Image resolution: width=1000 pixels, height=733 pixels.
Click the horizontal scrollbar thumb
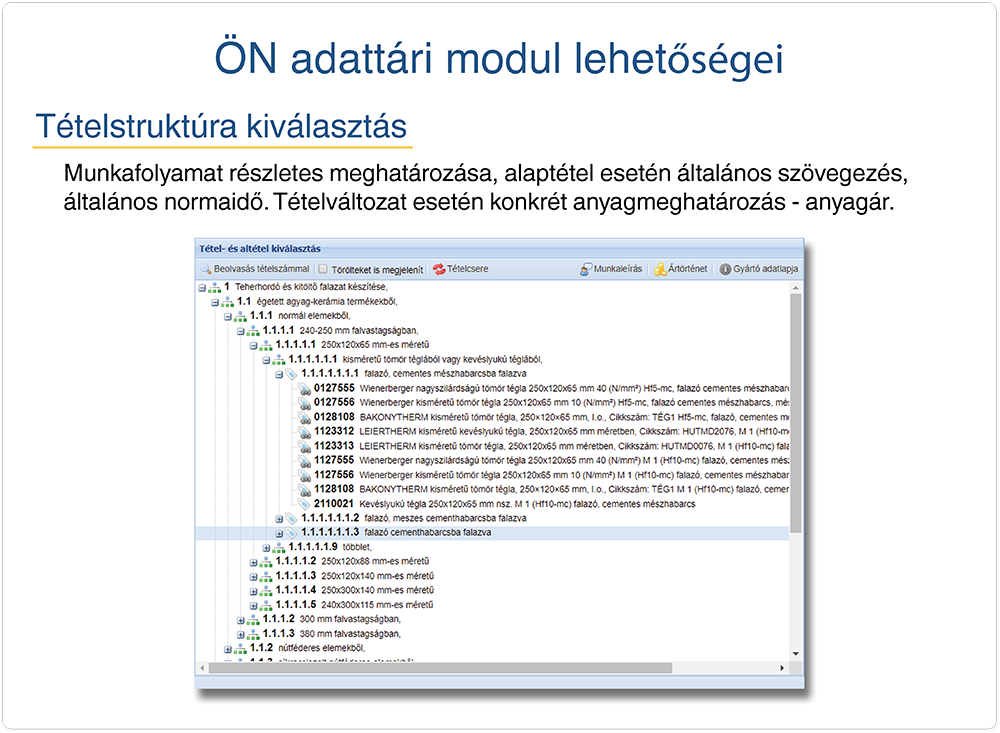[x=440, y=668]
